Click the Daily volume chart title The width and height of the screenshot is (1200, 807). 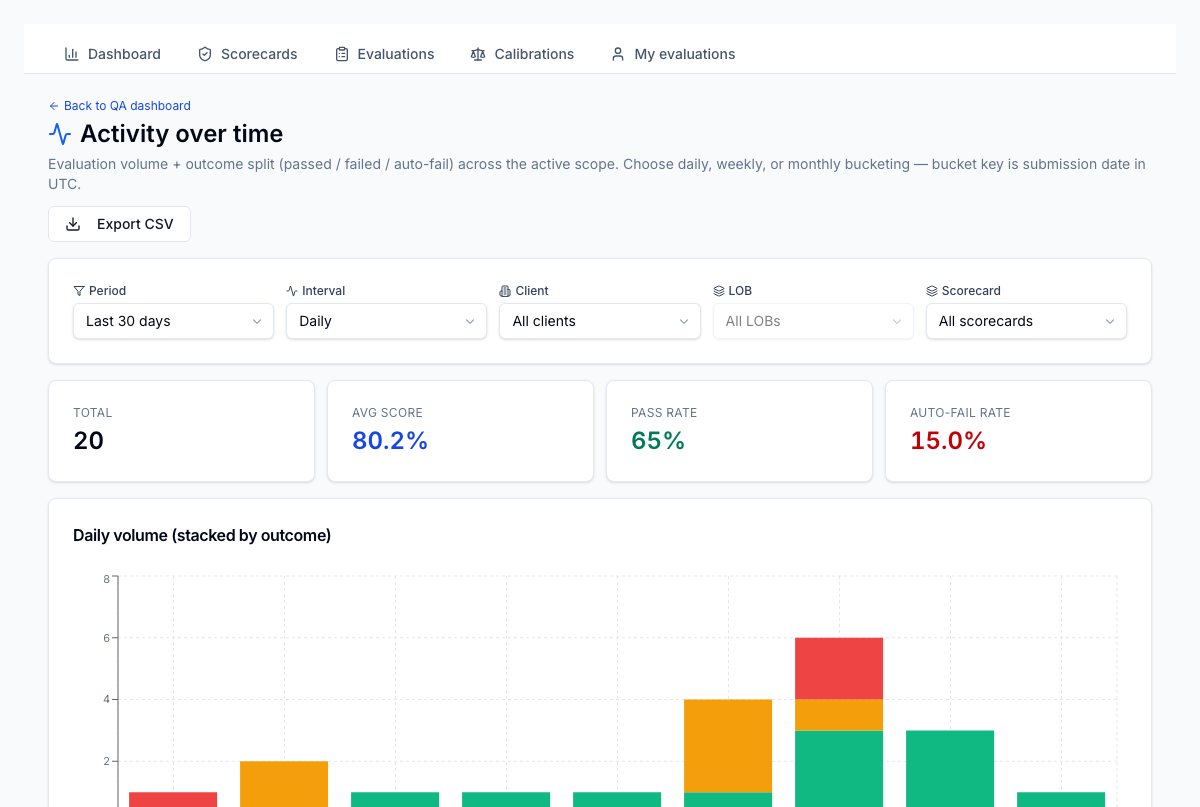click(x=202, y=536)
